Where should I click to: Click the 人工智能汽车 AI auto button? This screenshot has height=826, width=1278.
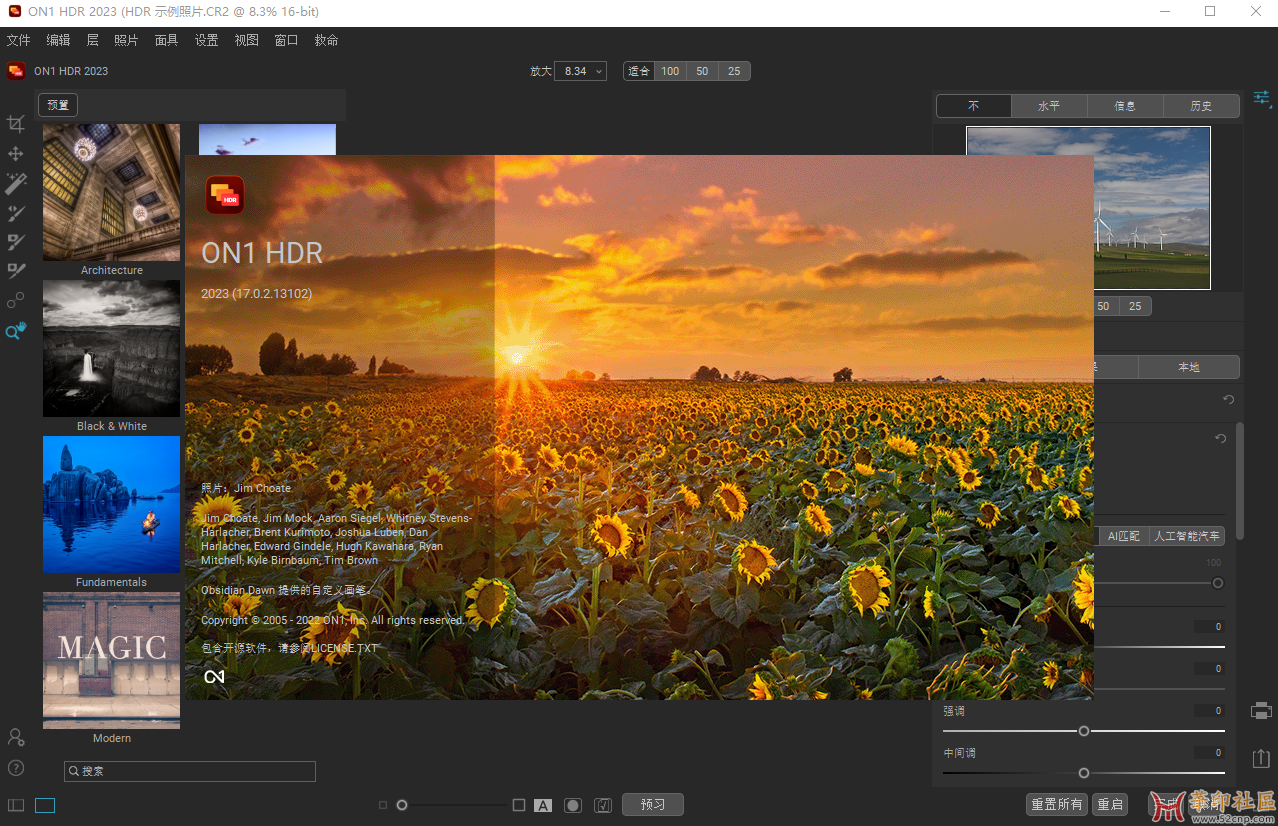tap(1187, 536)
